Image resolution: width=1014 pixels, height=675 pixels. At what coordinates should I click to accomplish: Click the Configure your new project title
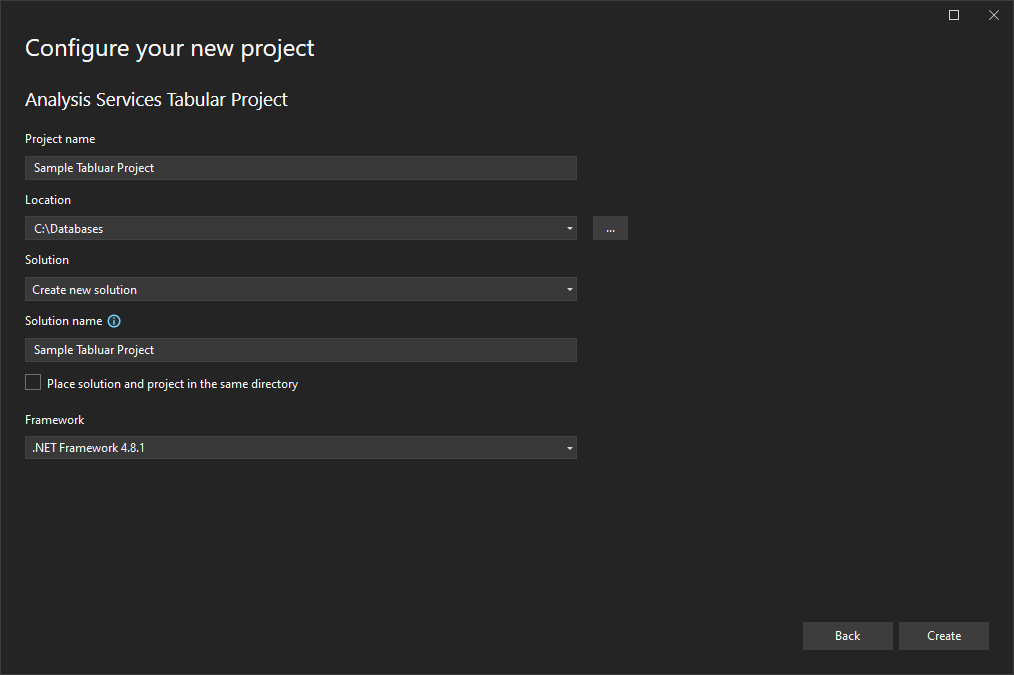pos(169,47)
